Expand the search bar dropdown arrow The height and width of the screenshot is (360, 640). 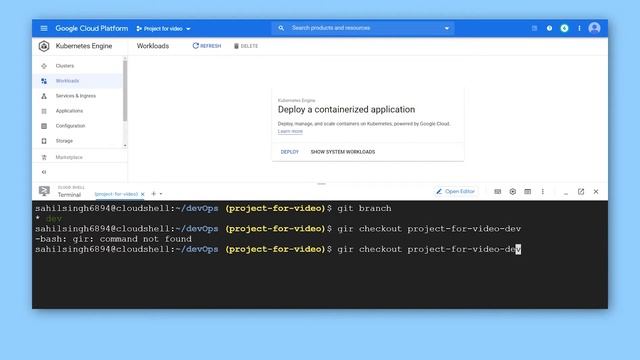point(447,28)
